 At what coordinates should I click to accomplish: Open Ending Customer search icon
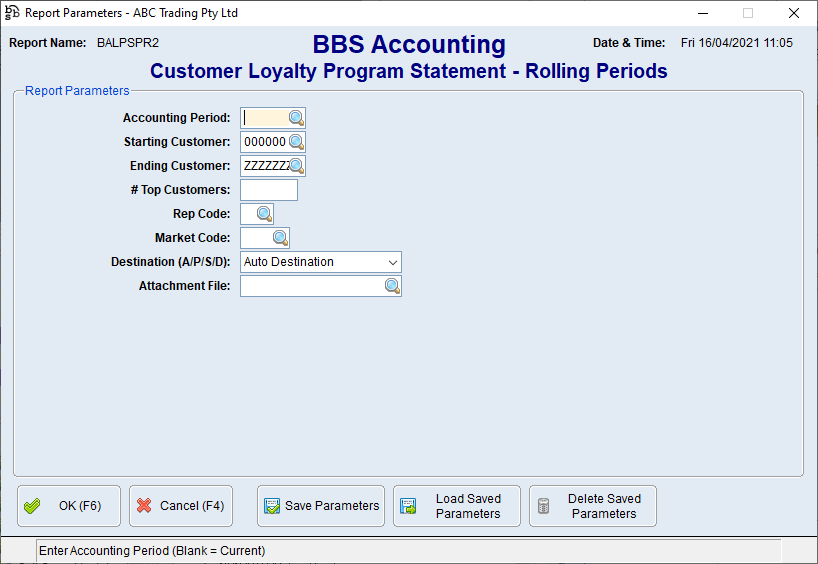click(x=296, y=166)
